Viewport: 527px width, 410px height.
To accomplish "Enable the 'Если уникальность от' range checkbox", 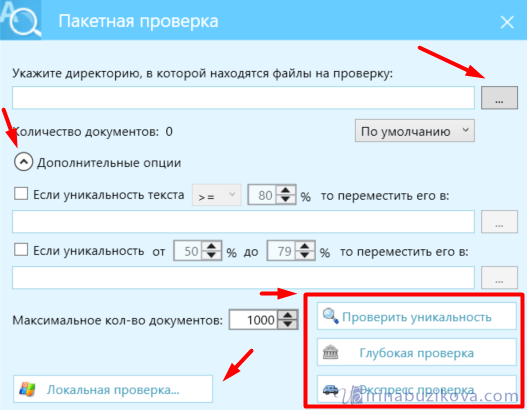I will point(21,250).
